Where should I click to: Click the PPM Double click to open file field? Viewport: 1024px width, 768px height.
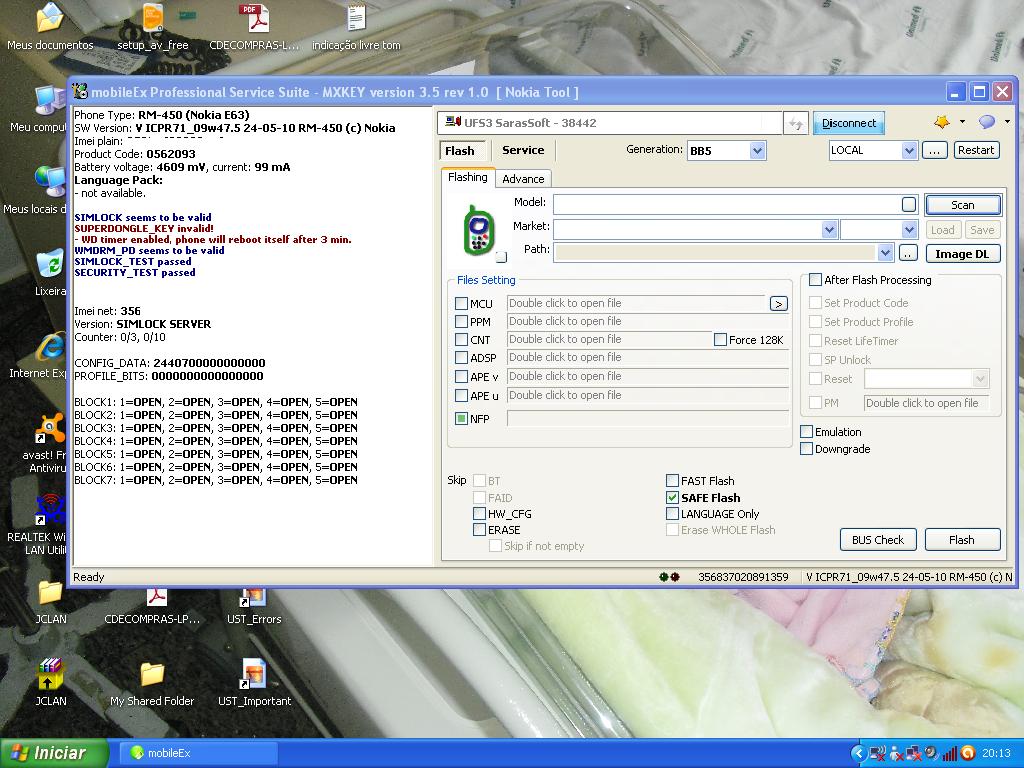point(647,321)
